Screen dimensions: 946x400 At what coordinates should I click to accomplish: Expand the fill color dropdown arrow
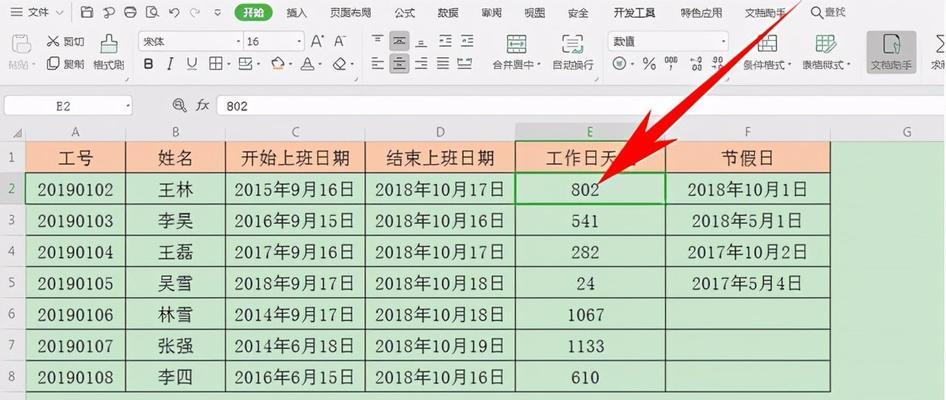point(290,64)
